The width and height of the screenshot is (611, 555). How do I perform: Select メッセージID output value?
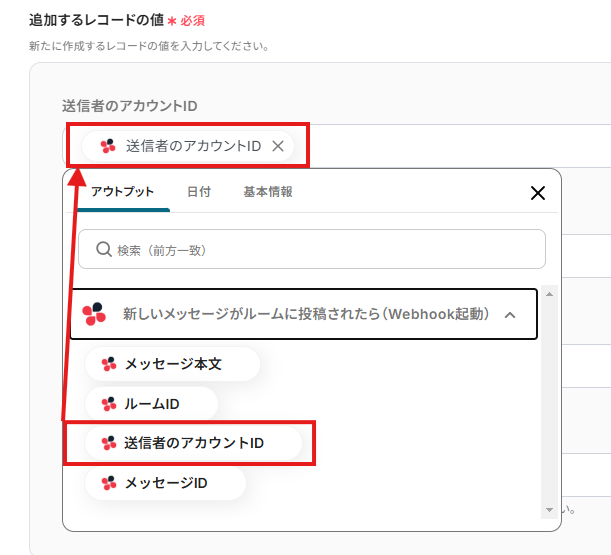coord(166,483)
